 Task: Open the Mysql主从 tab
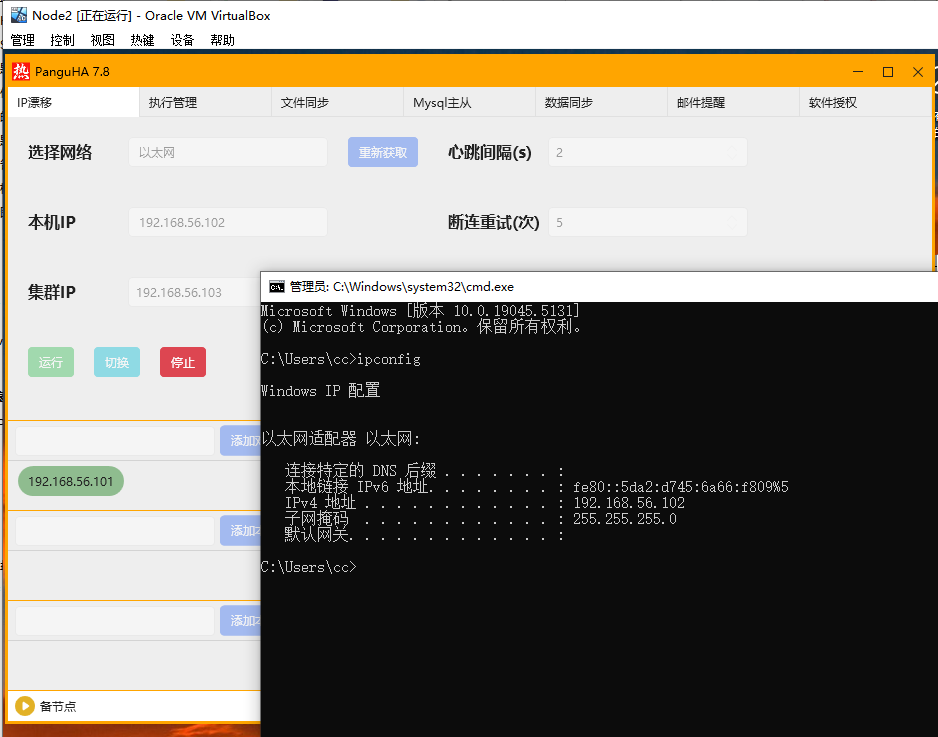[x=469, y=102]
